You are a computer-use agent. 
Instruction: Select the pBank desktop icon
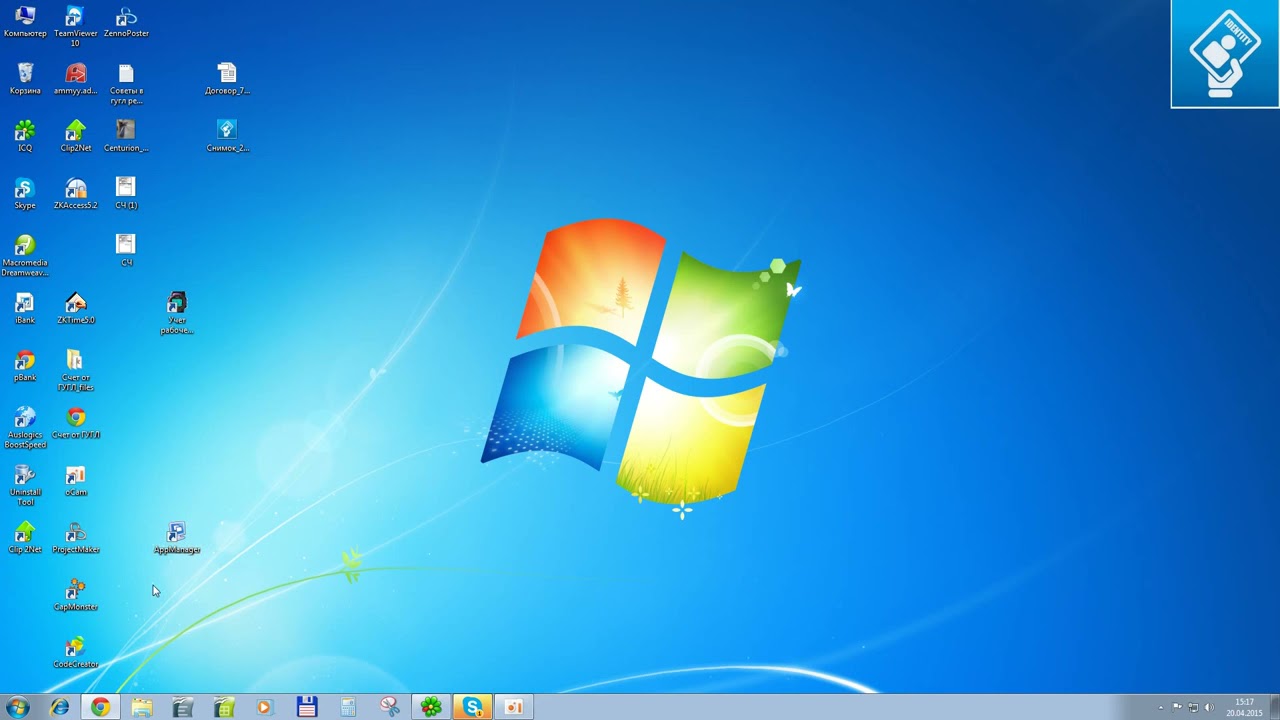[25, 366]
